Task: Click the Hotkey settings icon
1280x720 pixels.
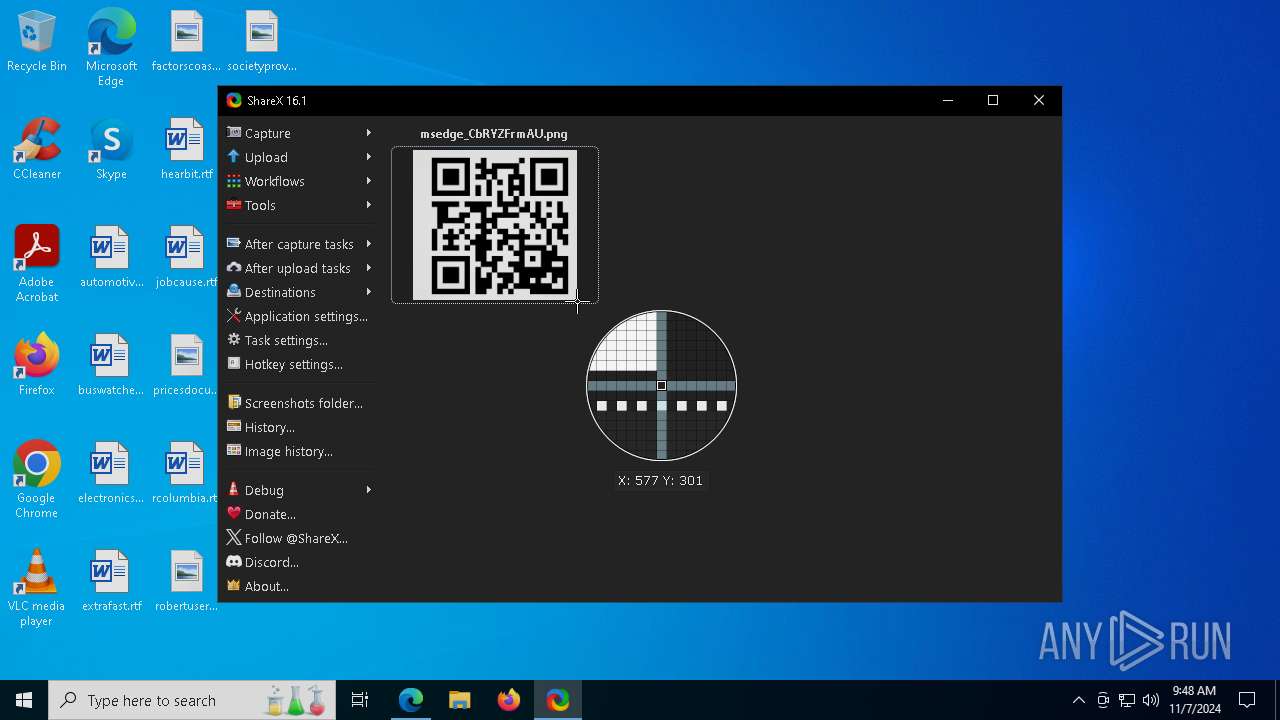Action: 234,364
